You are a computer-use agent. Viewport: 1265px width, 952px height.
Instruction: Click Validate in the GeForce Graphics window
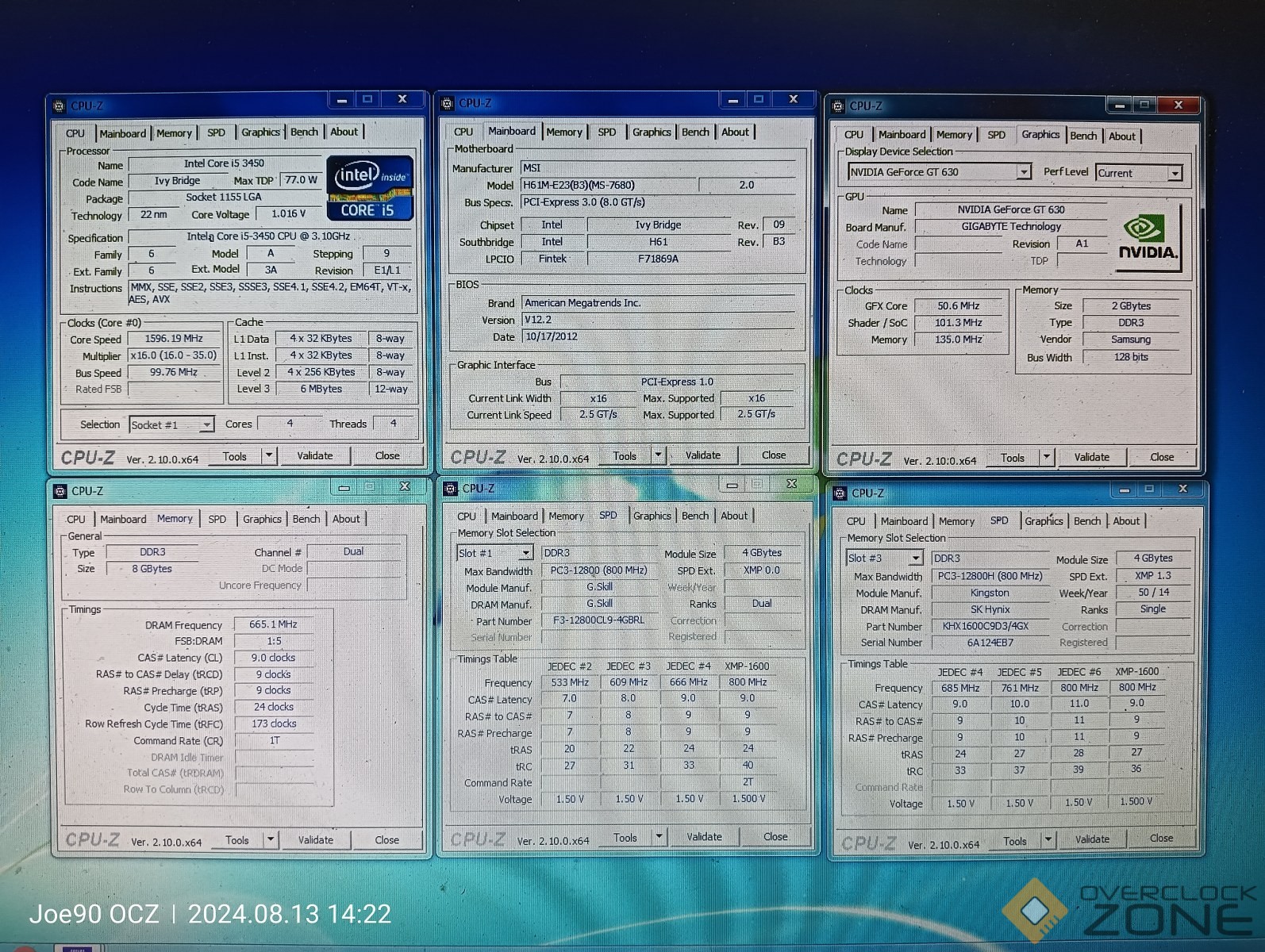[x=1092, y=457]
